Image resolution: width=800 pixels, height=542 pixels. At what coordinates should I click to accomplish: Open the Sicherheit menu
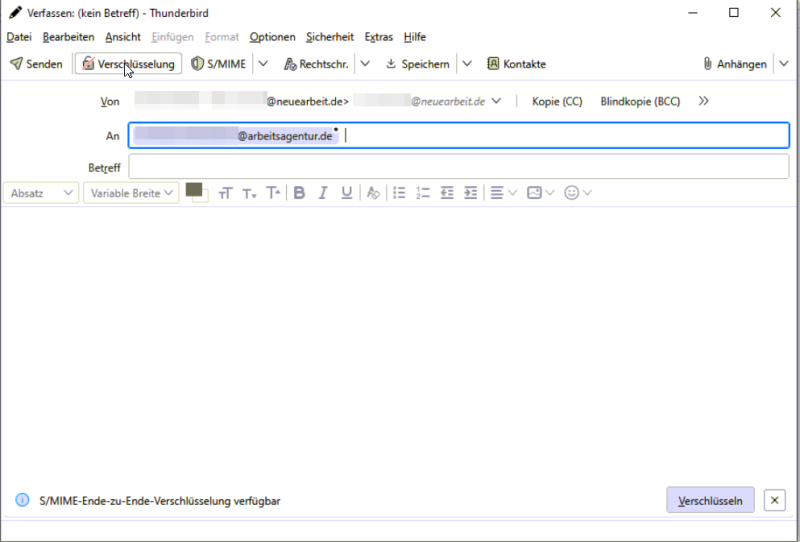click(x=330, y=37)
